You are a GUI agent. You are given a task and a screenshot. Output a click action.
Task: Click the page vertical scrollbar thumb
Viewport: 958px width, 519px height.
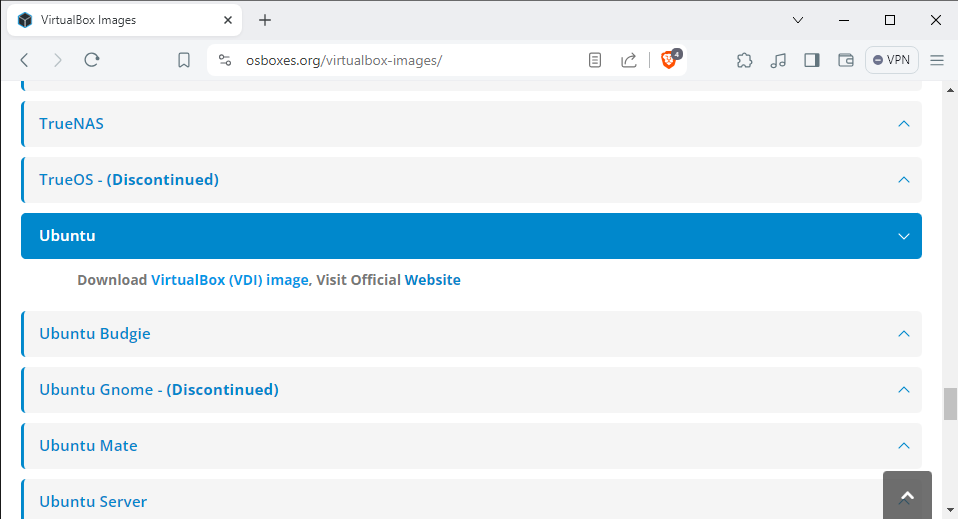coord(950,404)
